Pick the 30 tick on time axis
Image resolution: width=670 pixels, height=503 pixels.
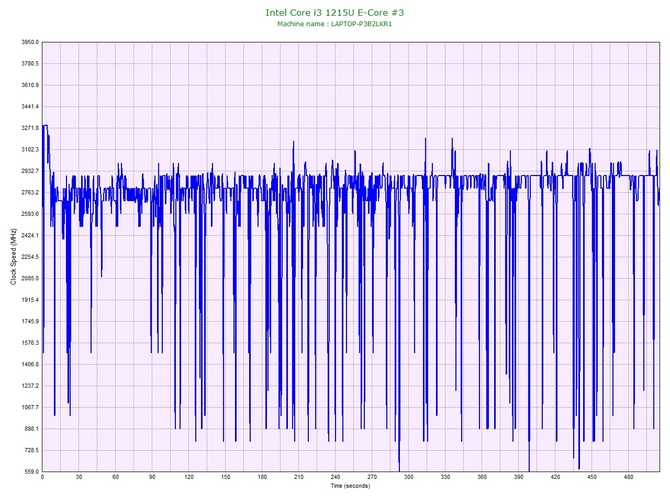coord(79,477)
